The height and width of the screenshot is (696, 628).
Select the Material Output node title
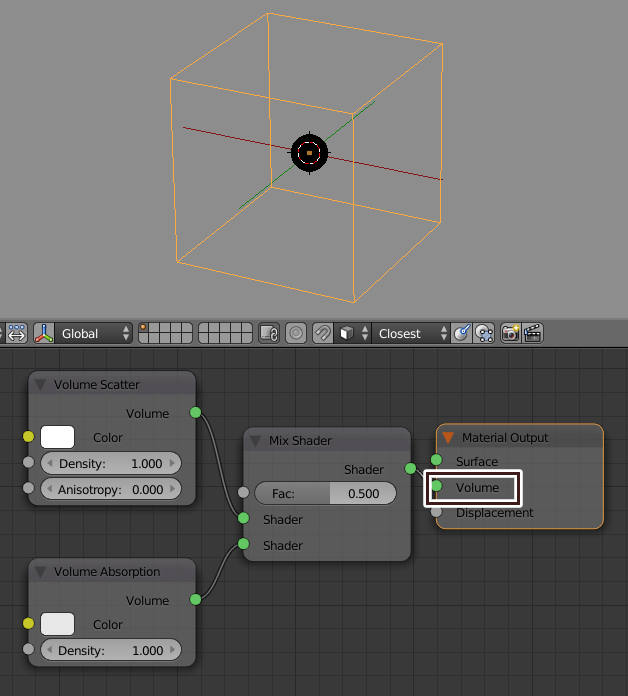pos(505,438)
